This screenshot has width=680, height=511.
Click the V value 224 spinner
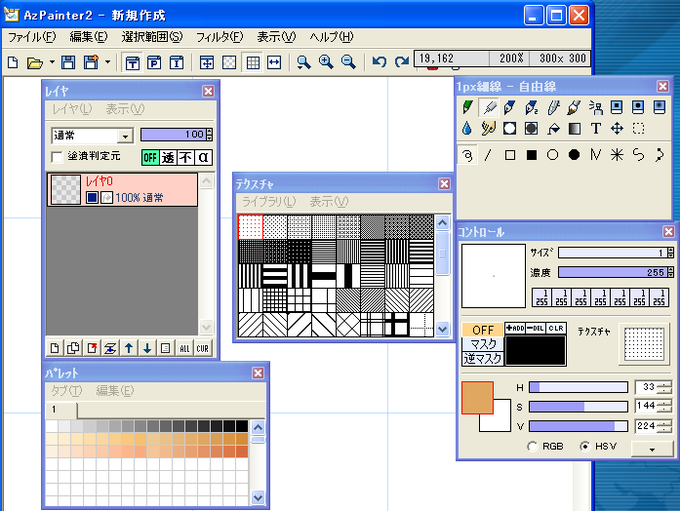pos(664,426)
